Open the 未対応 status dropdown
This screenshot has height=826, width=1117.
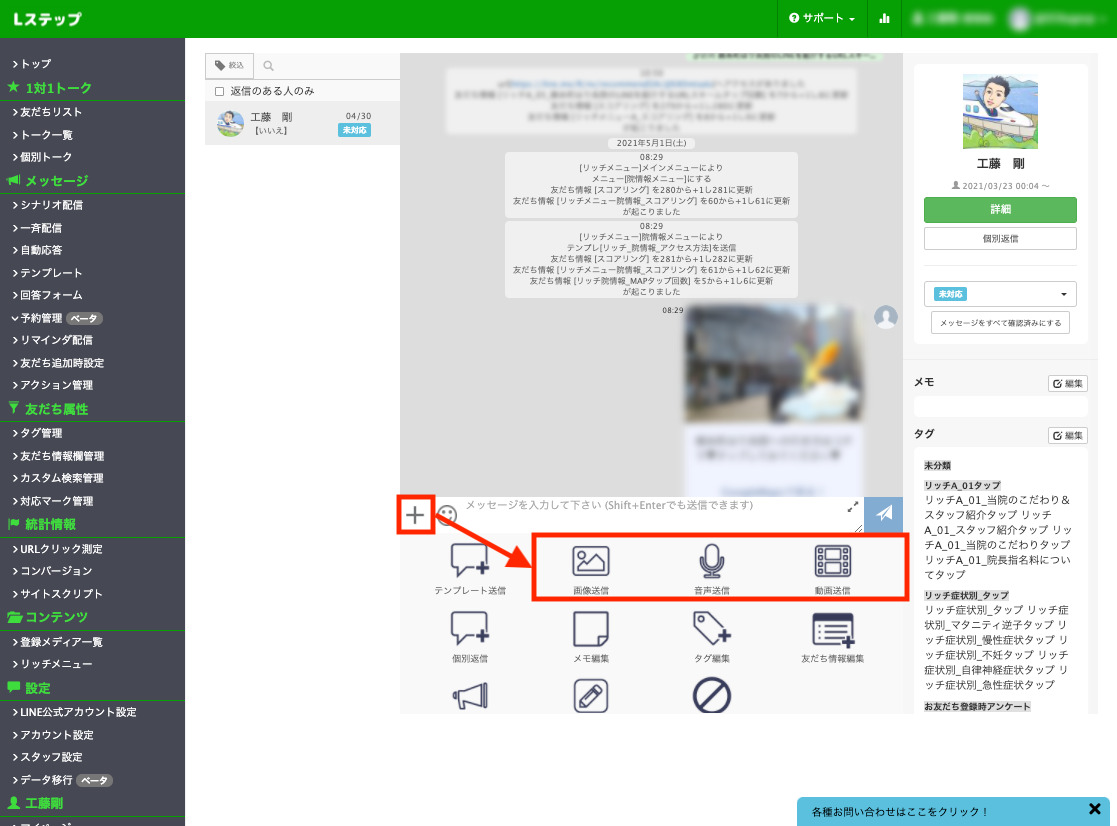tap(999, 294)
